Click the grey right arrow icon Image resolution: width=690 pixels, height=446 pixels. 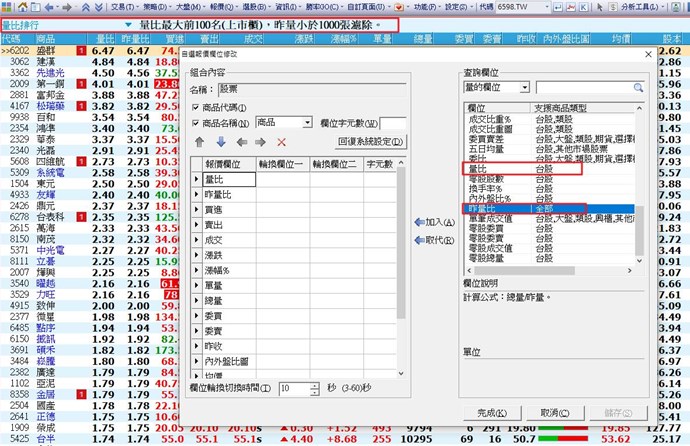[261, 142]
